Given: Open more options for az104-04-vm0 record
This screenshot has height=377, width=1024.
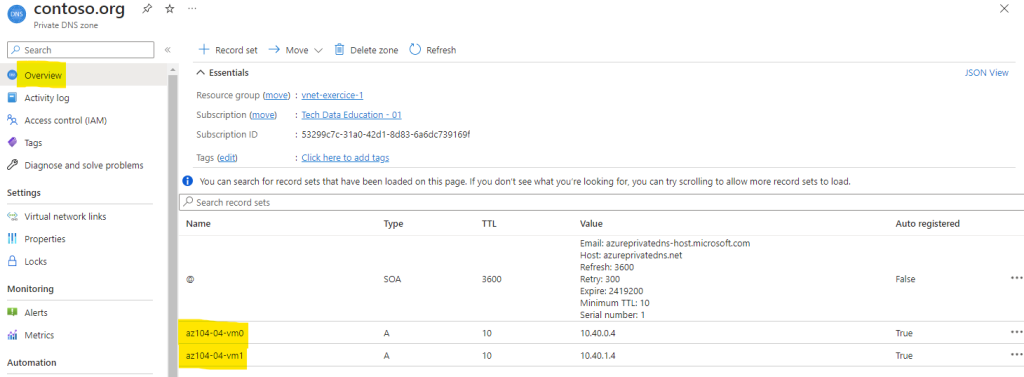Looking at the screenshot, I should (x=1016, y=333).
